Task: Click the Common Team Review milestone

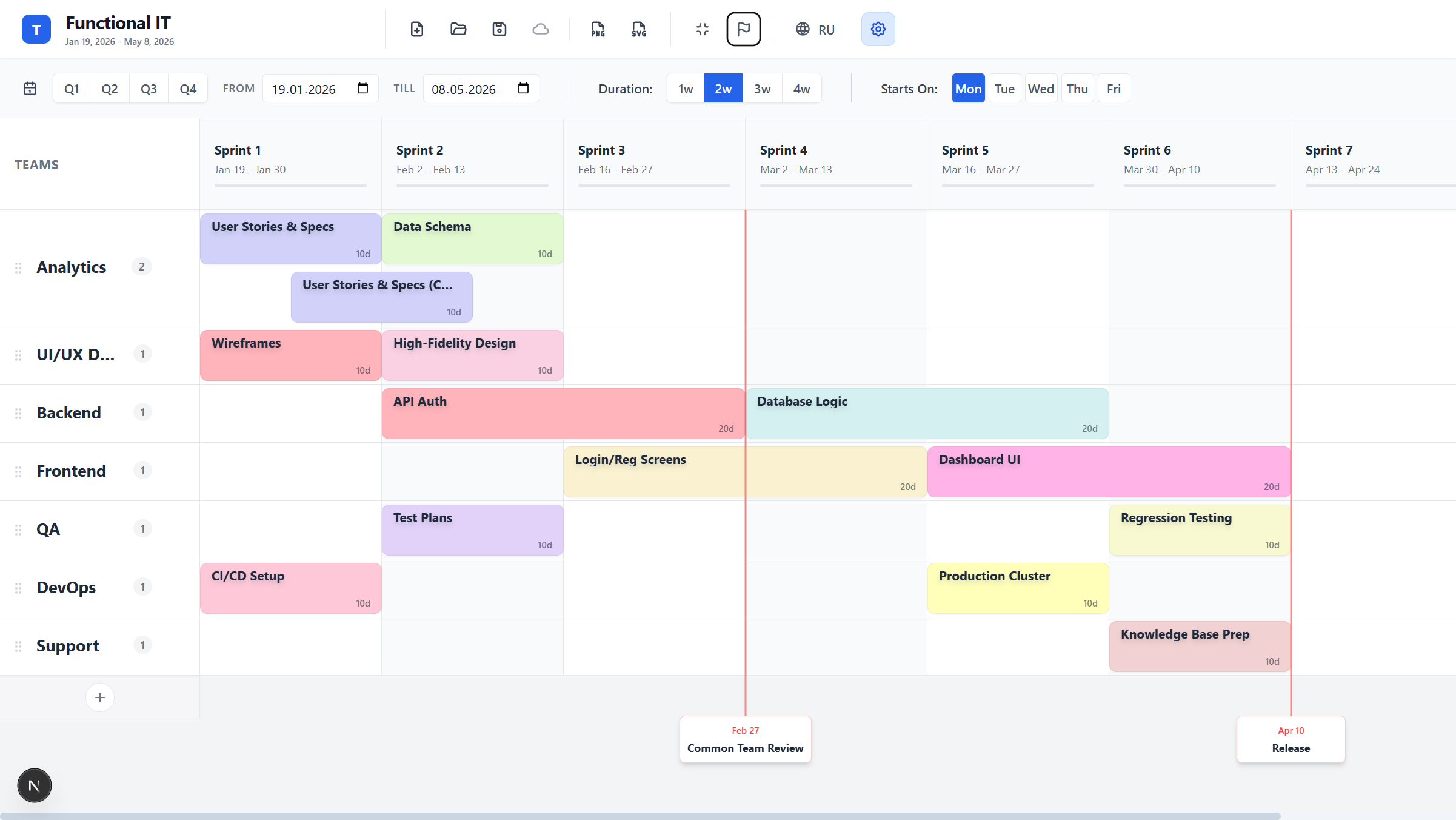Action: pyautogui.click(x=745, y=739)
